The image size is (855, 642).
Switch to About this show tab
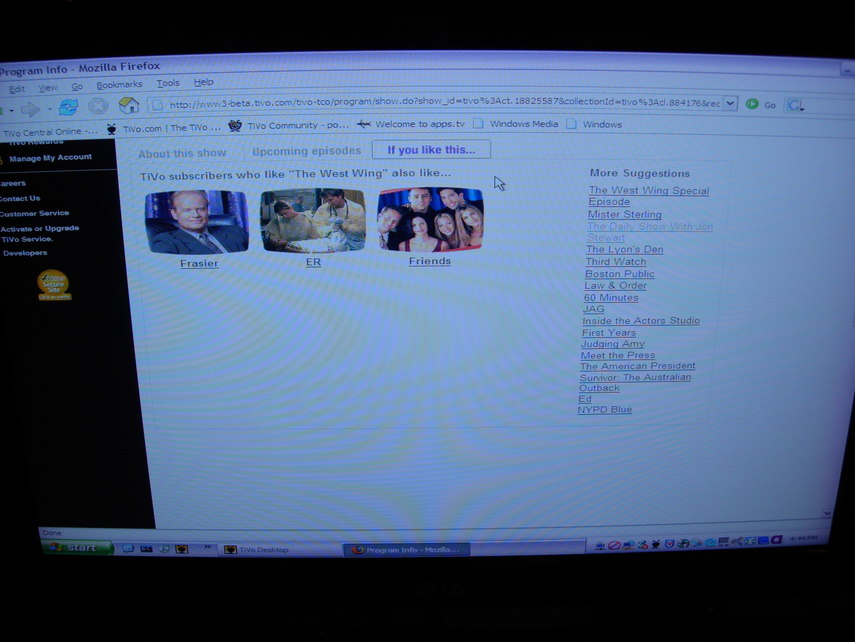tap(182, 153)
